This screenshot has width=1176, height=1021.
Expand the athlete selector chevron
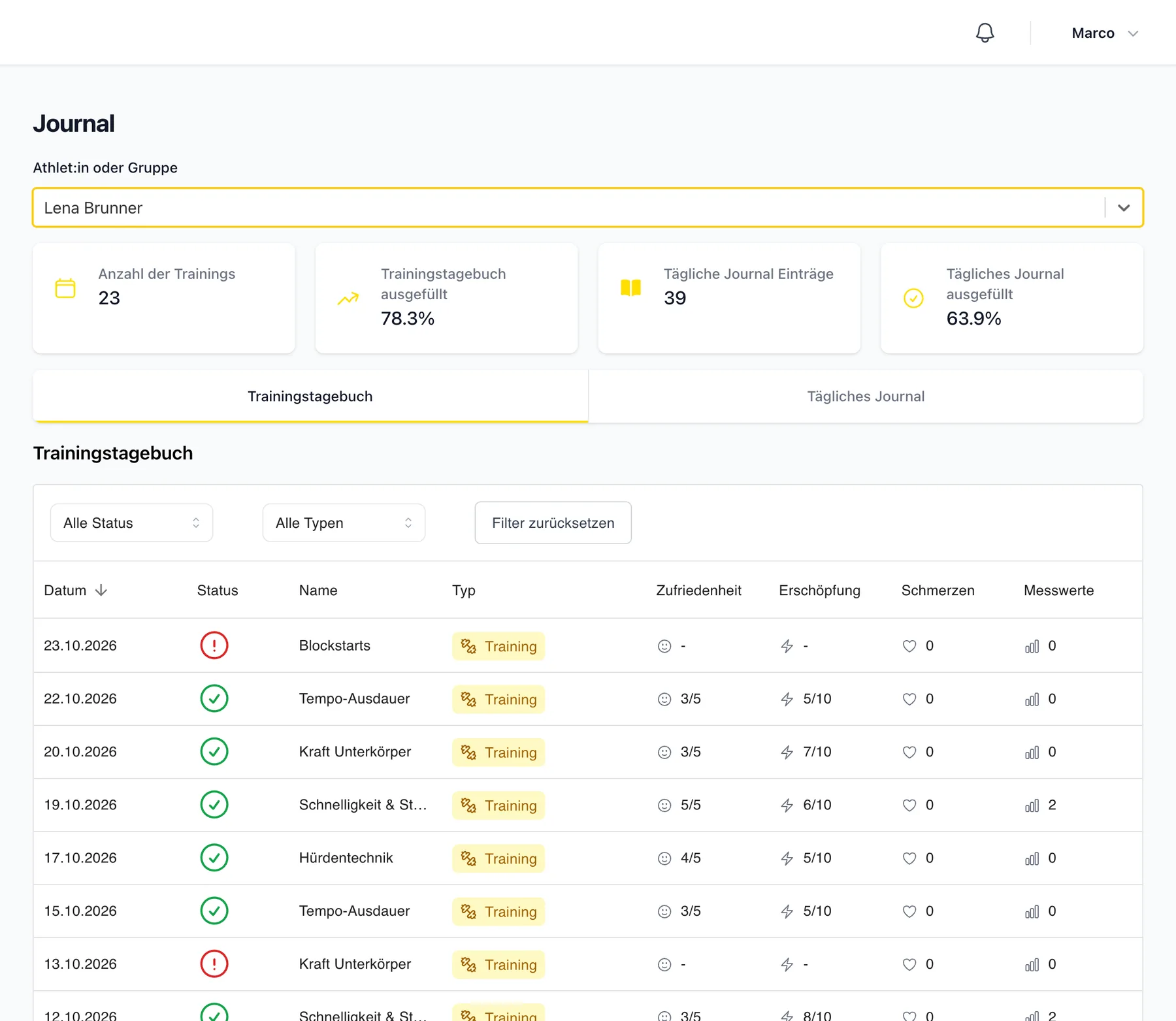coord(1124,208)
